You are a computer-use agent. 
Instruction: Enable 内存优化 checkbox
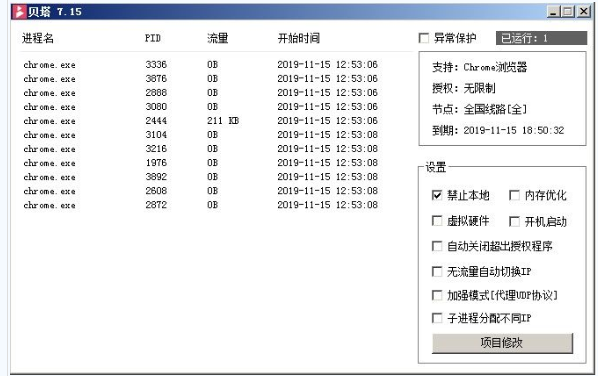514,195
